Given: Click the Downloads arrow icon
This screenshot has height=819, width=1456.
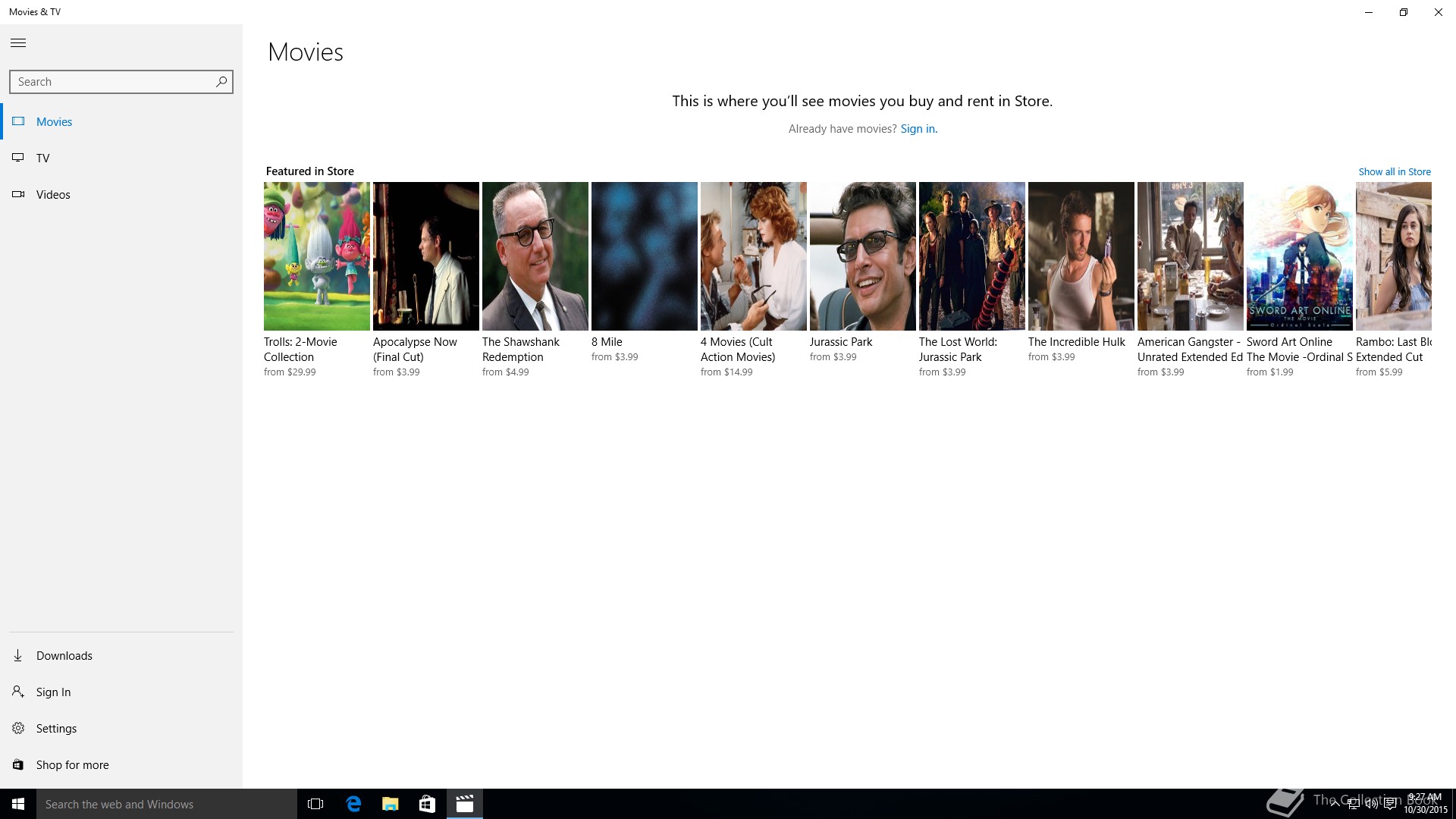Looking at the screenshot, I should click(18, 655).
